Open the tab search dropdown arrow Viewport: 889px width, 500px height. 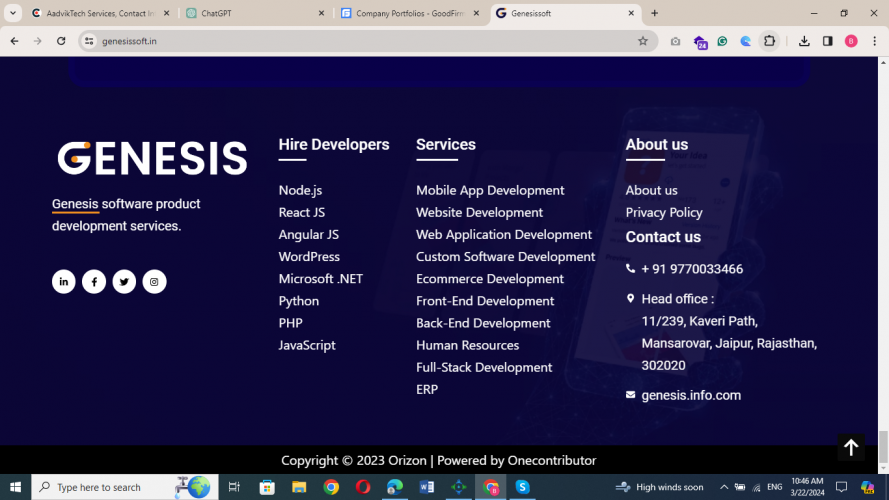pyautogui.click(x=12, y=13)
